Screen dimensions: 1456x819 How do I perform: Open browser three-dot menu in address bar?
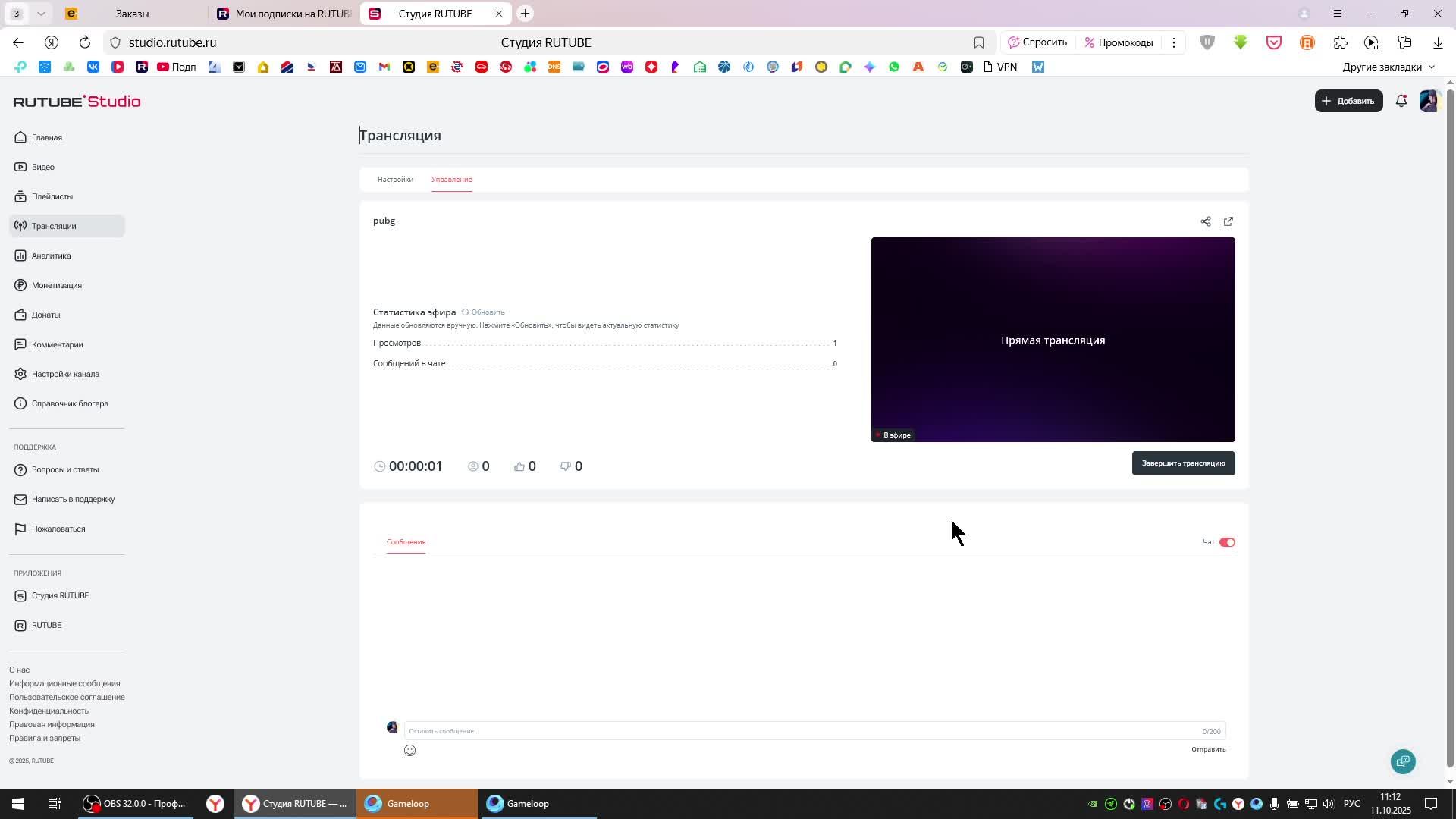pyautogui.click(x=1173, y=42)
